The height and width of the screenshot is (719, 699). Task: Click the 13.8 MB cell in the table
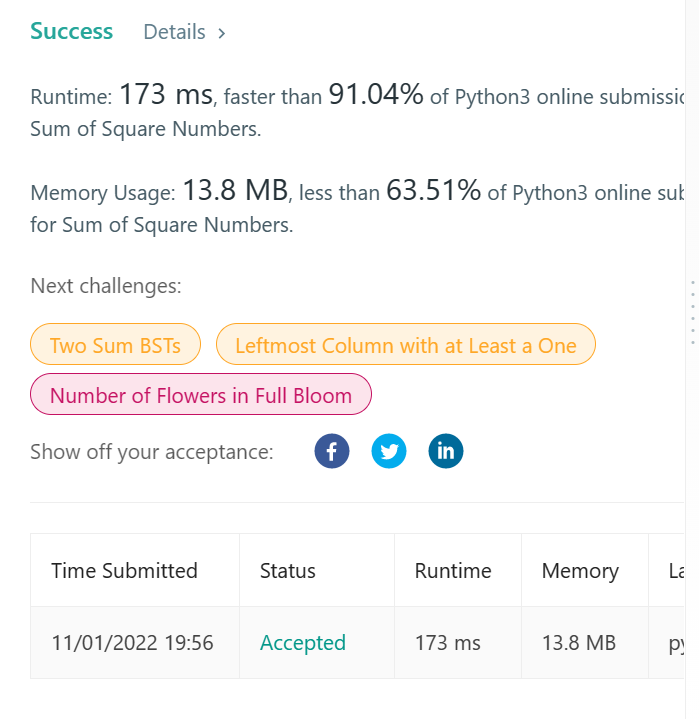click(x=579, y=643)
